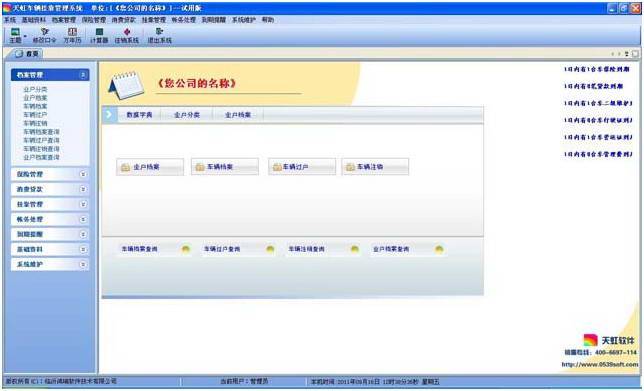644x391 pixels.
Task: Click folder icon on the 车辆档案 button
Action: click(200, 167)
